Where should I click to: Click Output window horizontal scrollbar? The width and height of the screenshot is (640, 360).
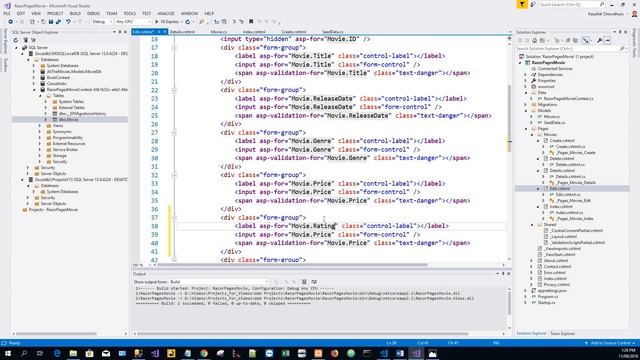coord(303,334)
